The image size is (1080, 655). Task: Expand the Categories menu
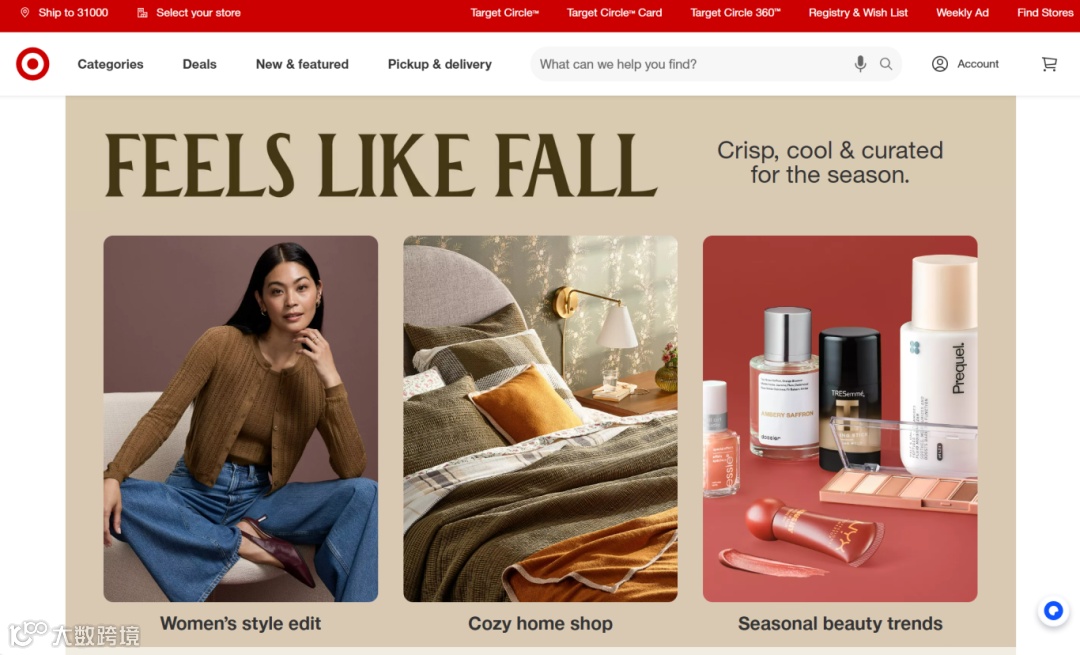tap(110, 64)
